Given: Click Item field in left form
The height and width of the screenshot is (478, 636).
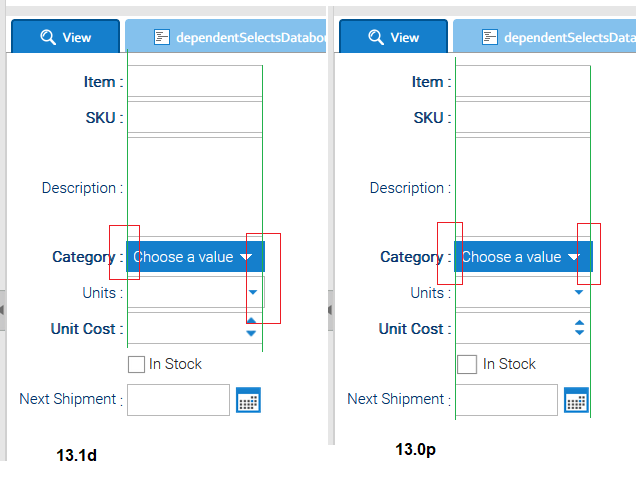Looking at the screenshot, I should tap(195, 81).
